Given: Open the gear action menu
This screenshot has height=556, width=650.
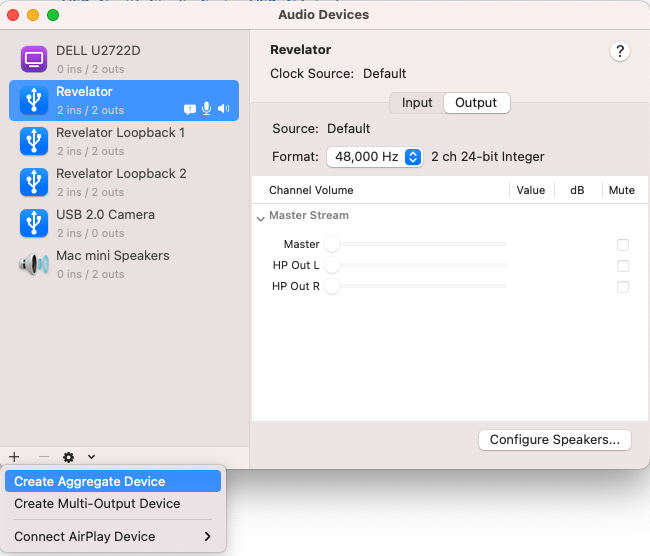Looking at the screenshot, I should (68, 457).
